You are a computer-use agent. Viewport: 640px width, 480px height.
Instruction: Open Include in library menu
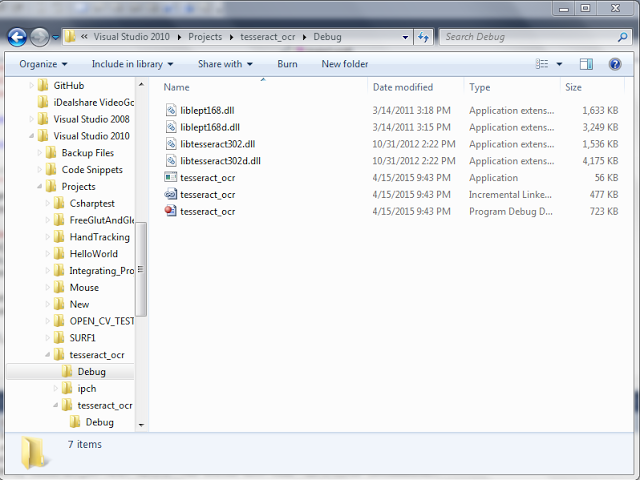click(132, 64)
